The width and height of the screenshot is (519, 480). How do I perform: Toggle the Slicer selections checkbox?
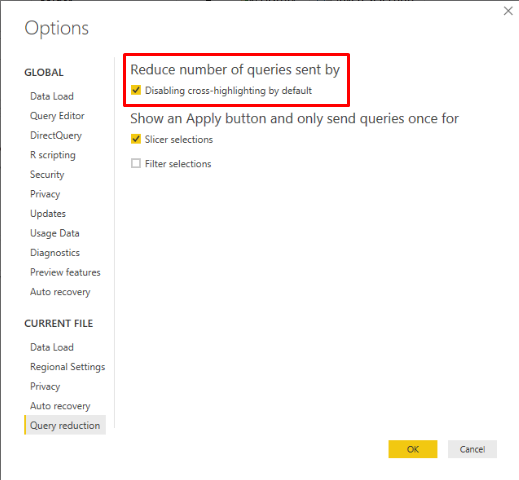(136, 139)
